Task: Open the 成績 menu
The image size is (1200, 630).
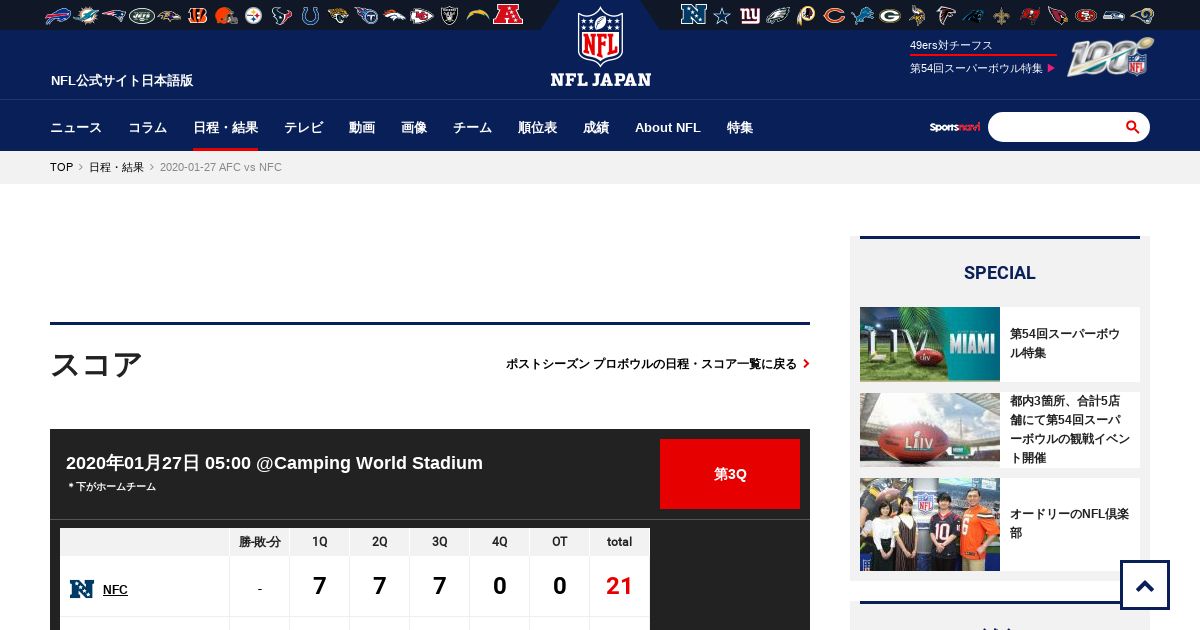Action: click(x=596, y=127)
